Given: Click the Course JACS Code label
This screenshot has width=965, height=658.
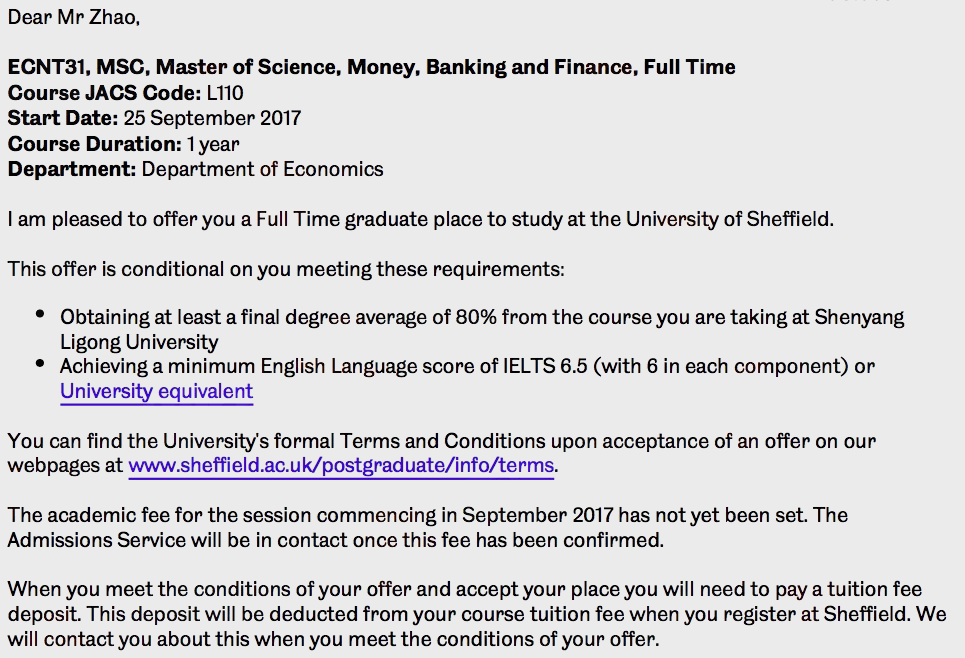Looking at the screenshot, I should tap(105, 93).
